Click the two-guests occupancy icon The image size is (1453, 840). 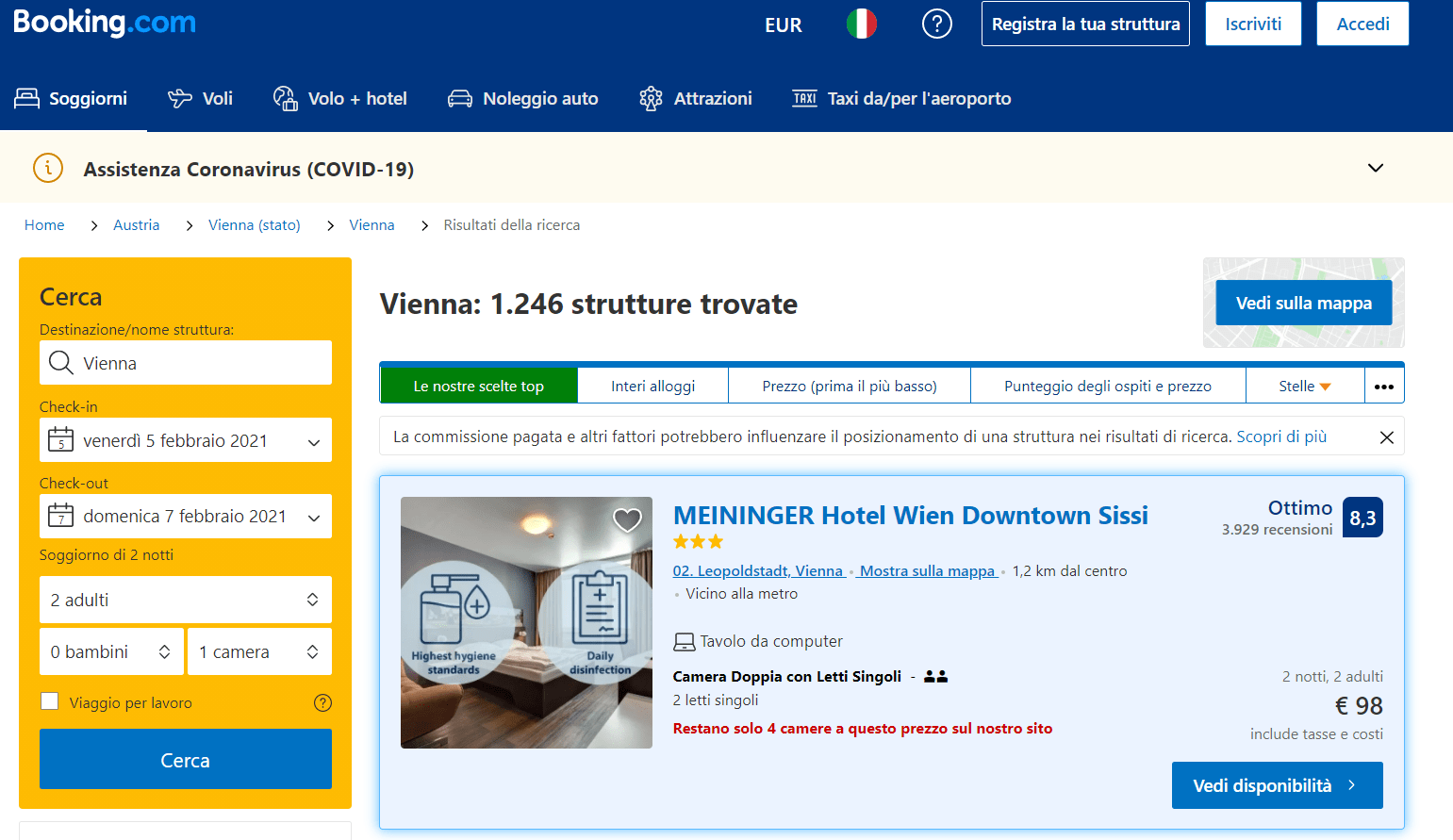[x=935, y=676]
